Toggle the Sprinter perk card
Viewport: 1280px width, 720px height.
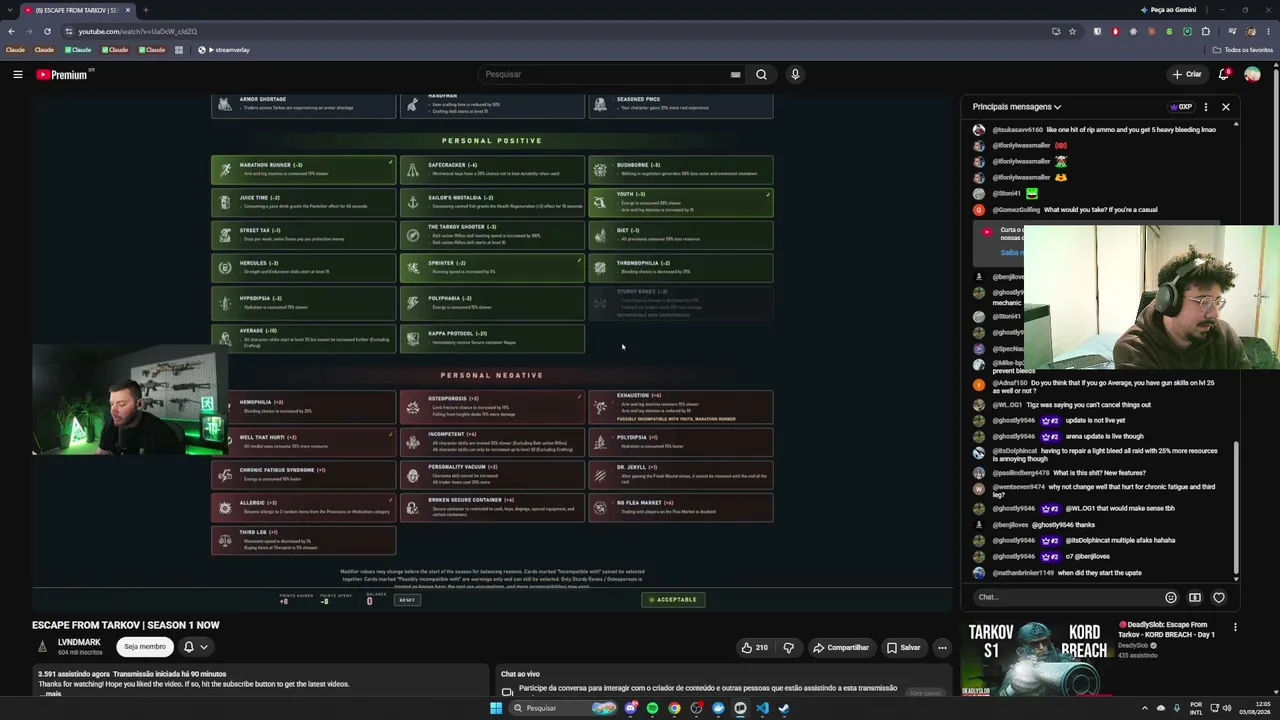tap(492, 268)
